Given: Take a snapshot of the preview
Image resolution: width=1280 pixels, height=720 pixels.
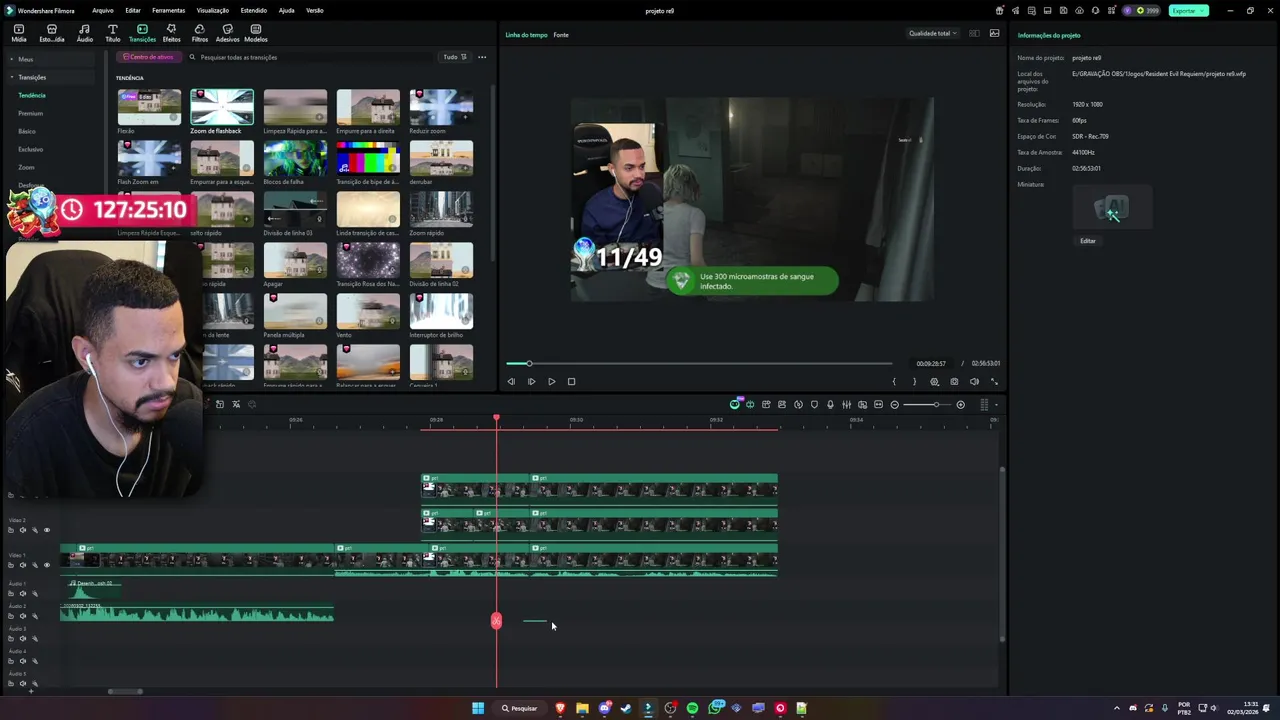Looking at the screenshot, I should tap(954, 381).
